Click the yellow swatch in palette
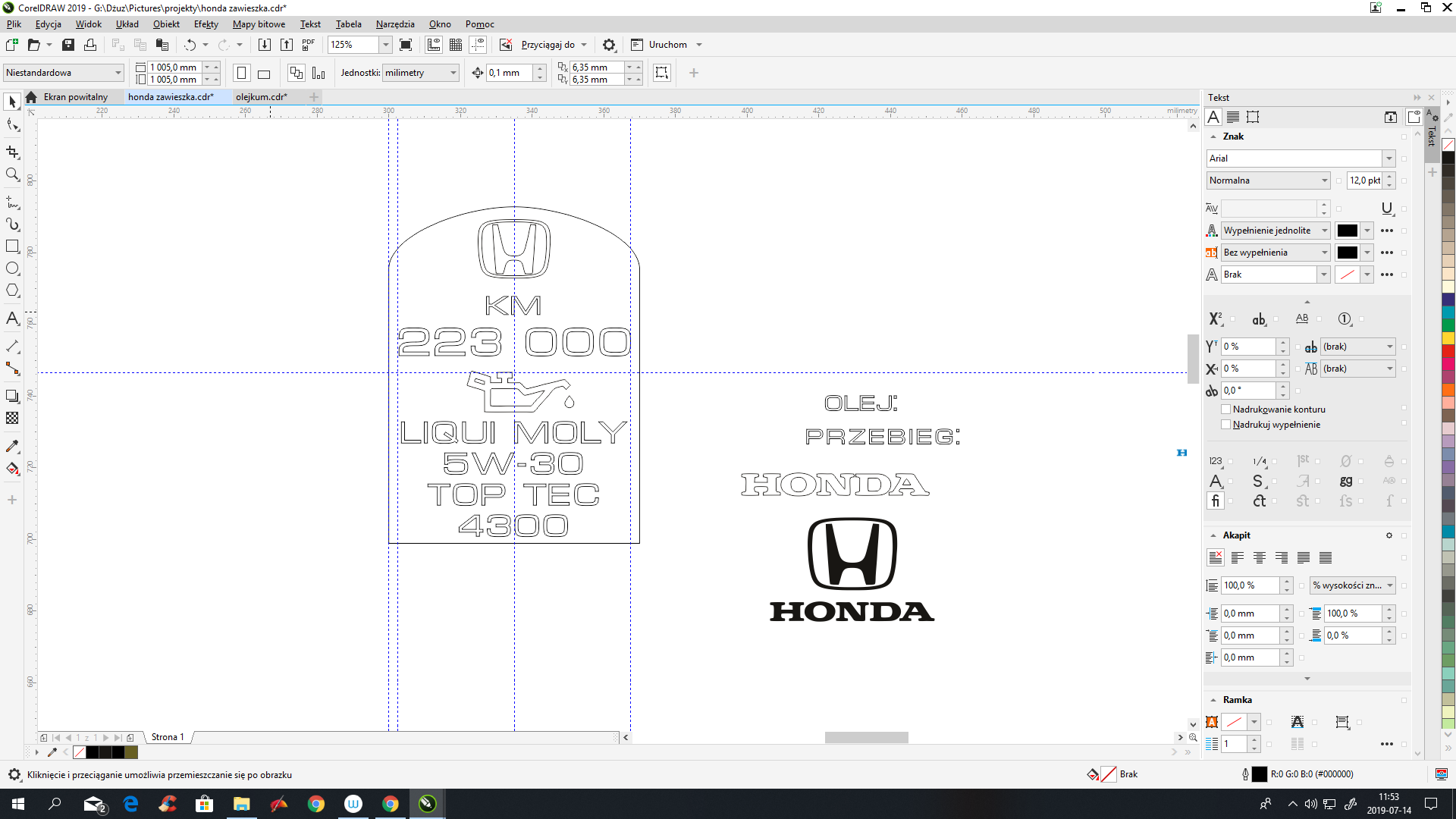 [1448, 338]
